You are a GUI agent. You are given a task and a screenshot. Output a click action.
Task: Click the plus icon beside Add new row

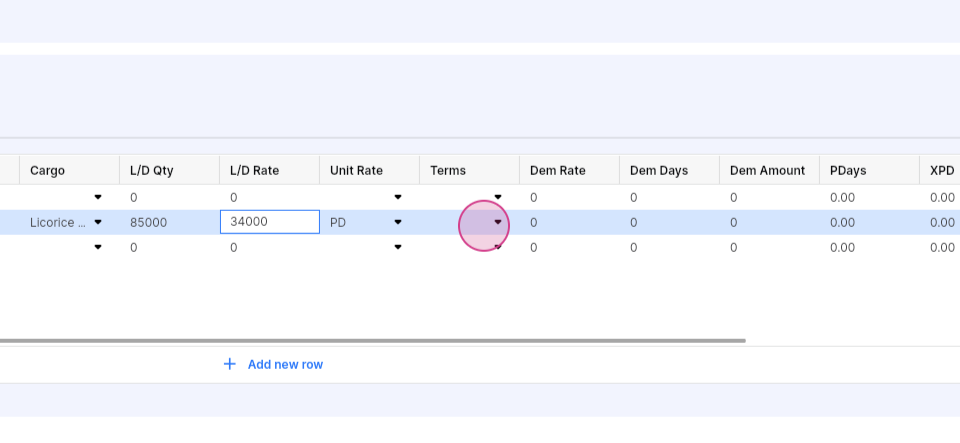[x=230, y=365]
